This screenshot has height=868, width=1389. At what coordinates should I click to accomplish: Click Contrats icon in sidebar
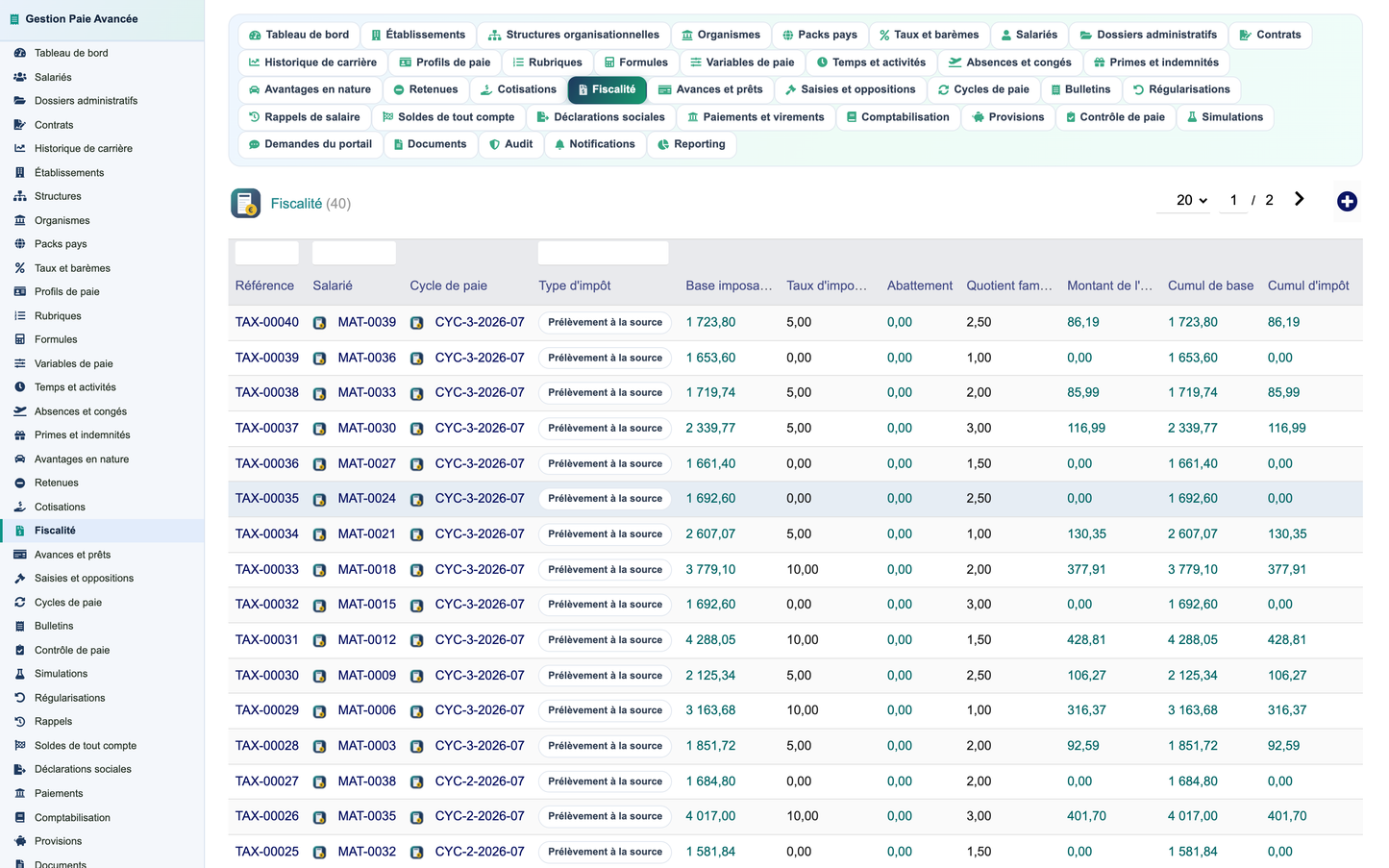(x=20, y=125)
